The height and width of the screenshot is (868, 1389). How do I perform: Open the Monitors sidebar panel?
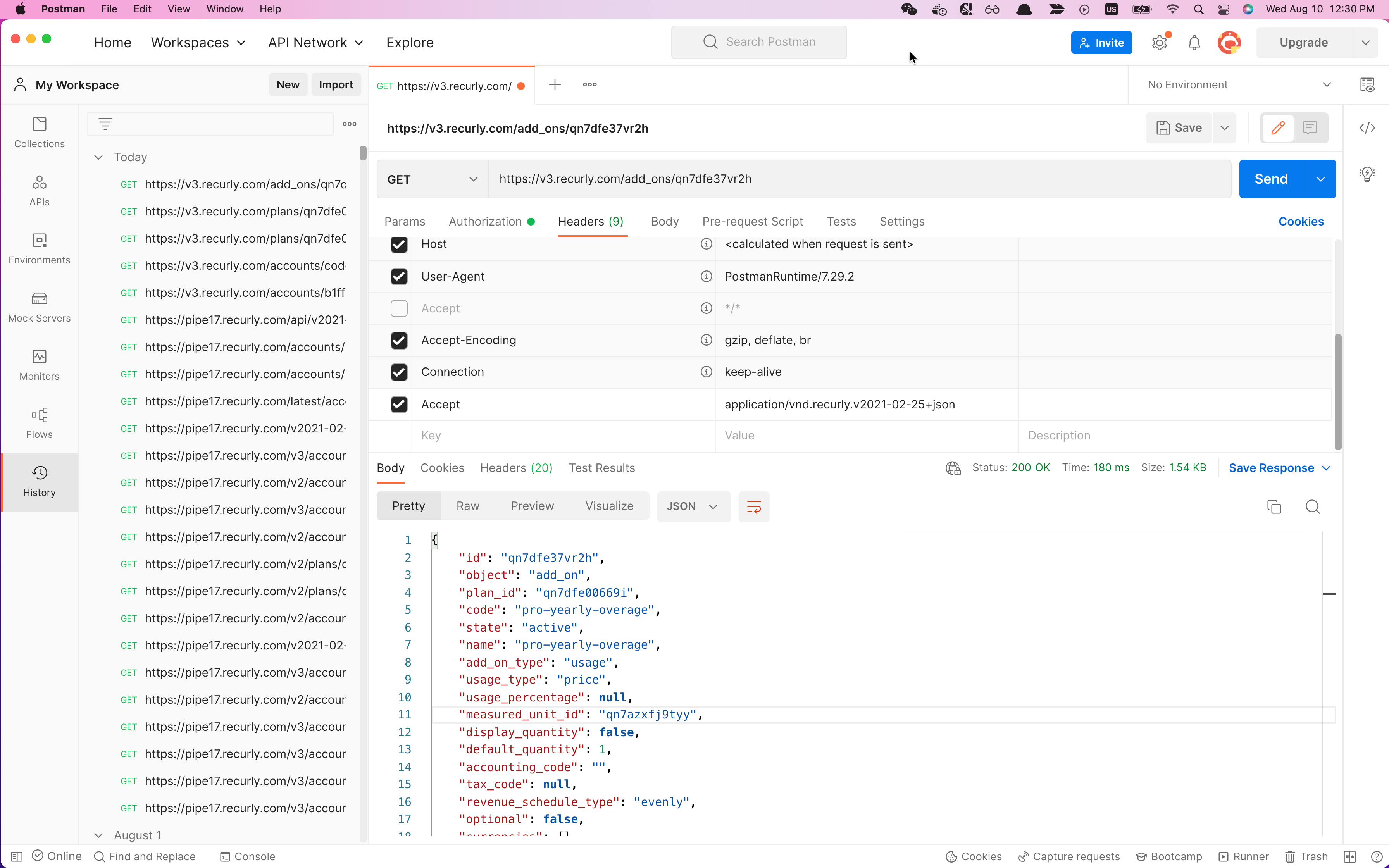39,365
